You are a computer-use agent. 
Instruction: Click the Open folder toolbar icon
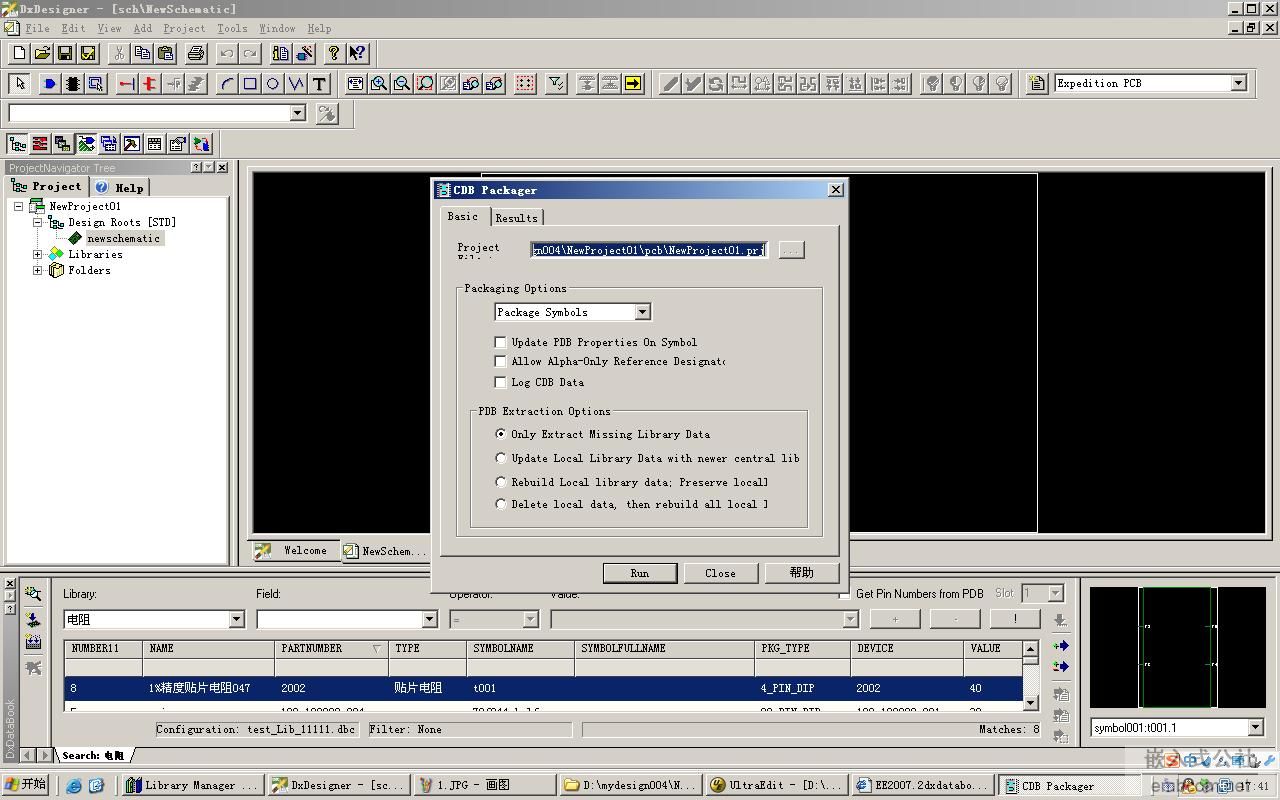[42, 53]
